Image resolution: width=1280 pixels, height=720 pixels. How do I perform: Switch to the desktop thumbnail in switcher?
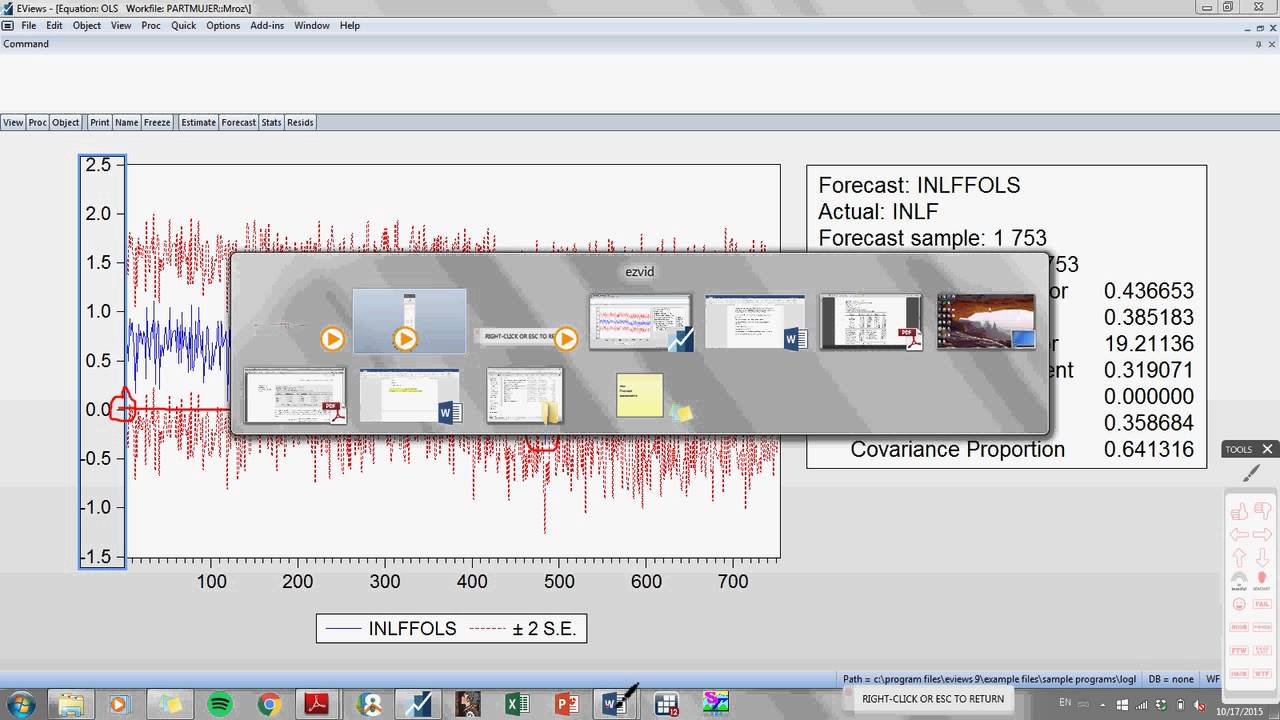click(986, 321)
